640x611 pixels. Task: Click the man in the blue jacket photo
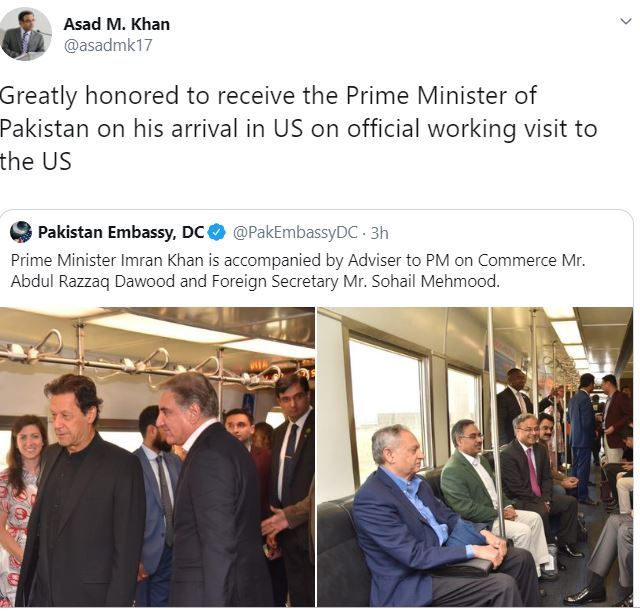429,518
